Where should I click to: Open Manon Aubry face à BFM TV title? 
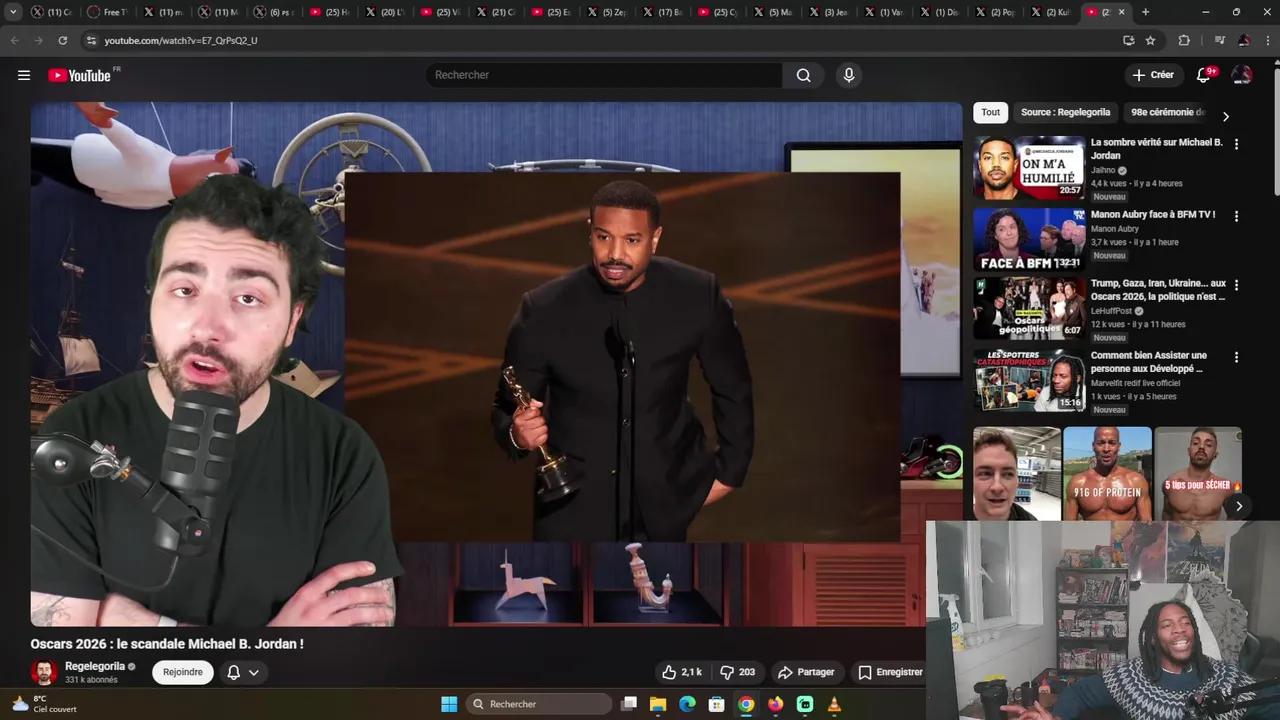tap(1153, 215)
